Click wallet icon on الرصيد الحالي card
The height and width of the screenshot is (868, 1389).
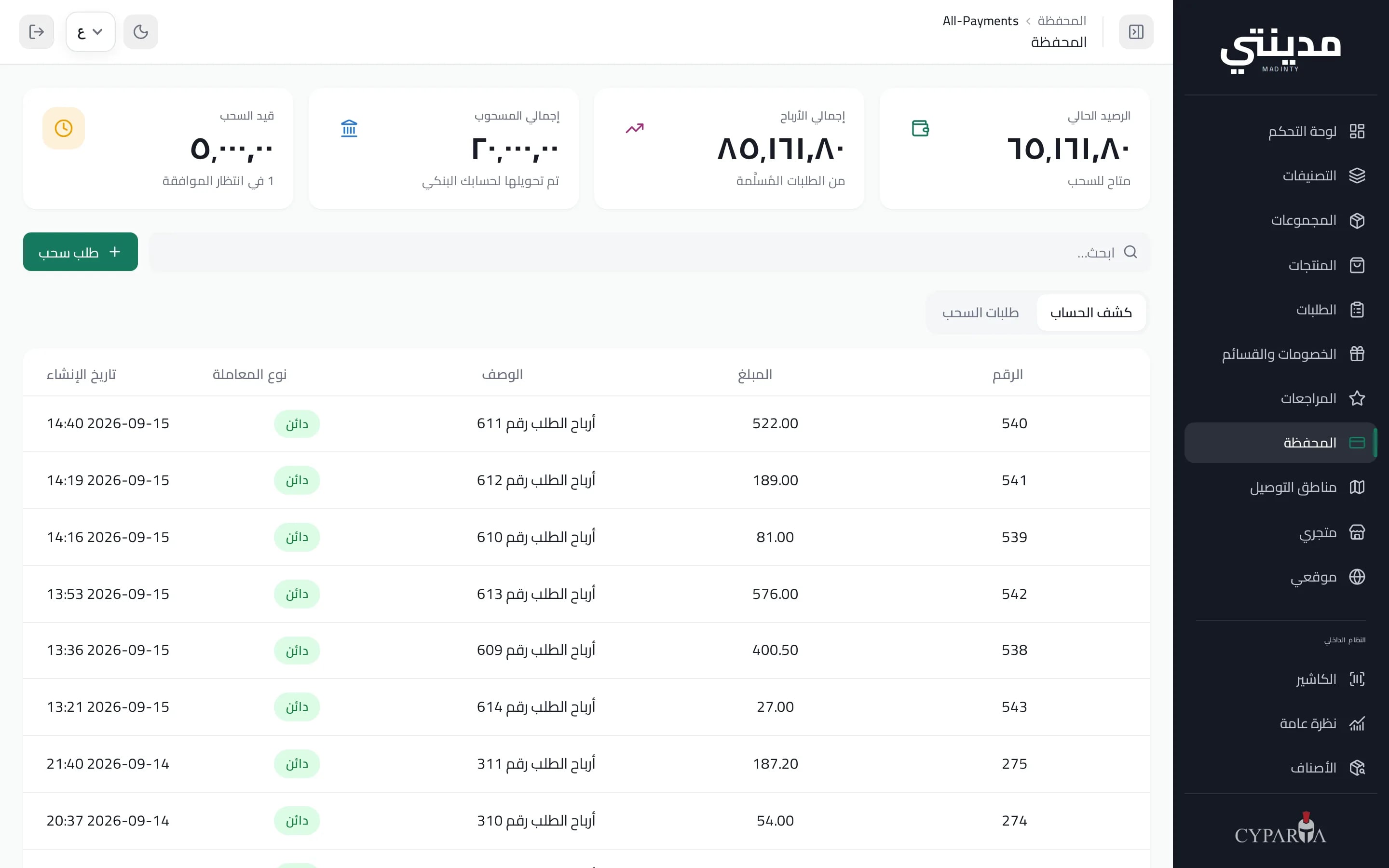tap(921, 128)
